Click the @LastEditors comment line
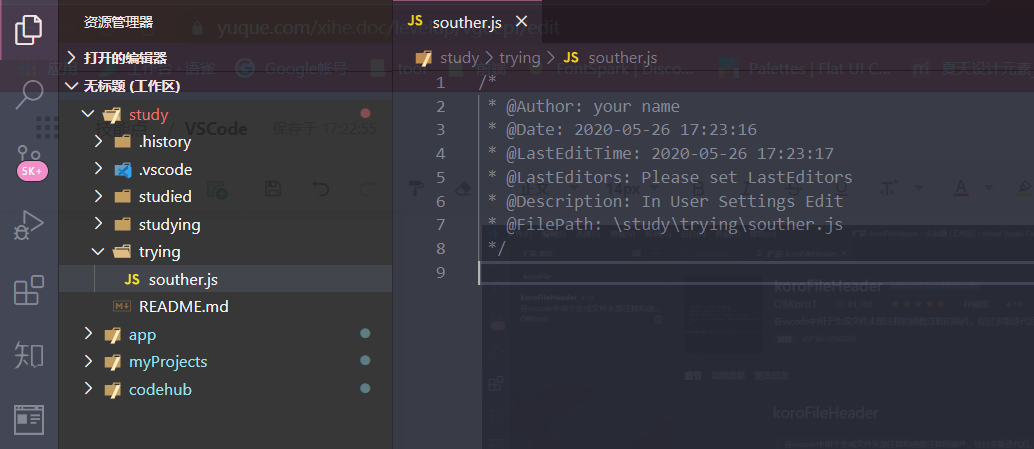 tap(670, 177)
